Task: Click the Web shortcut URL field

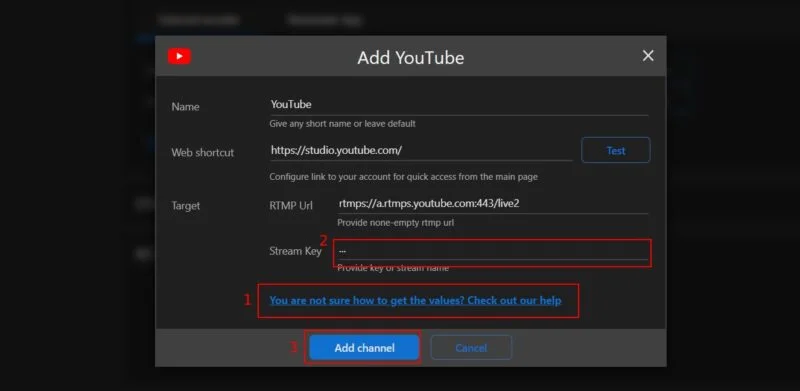Action: click(x=421, y=150)
